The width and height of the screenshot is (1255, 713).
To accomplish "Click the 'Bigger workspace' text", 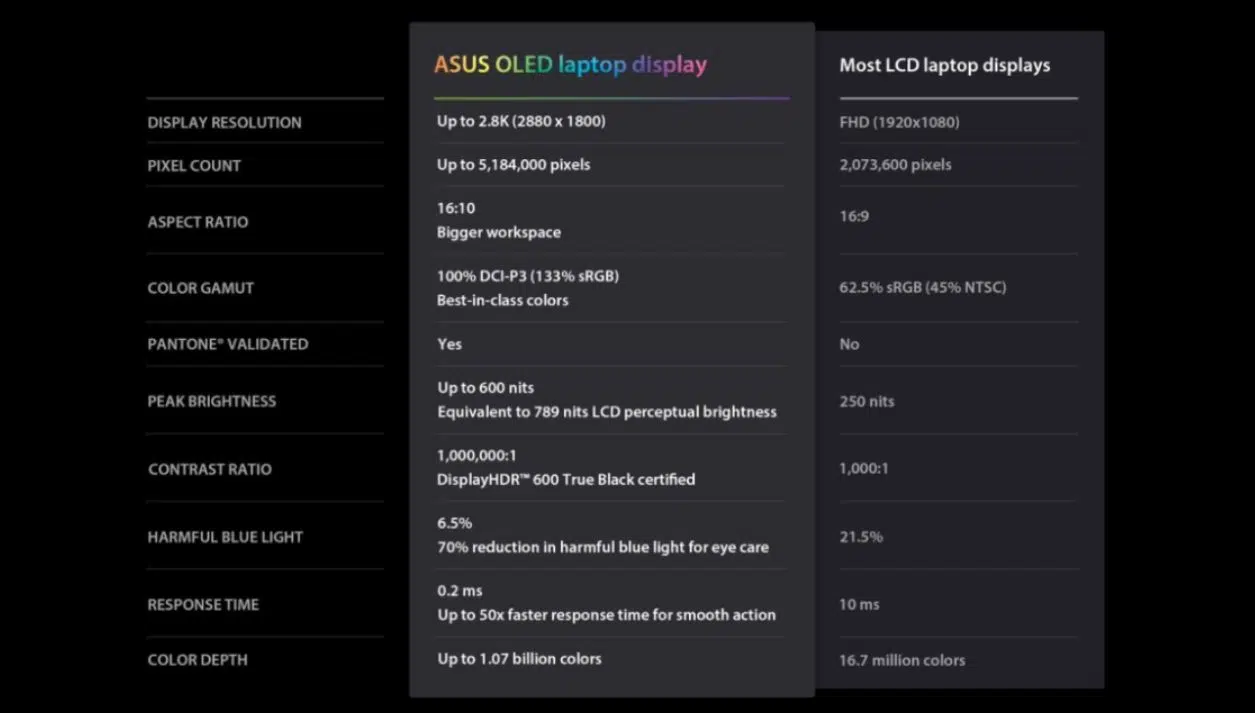I will pos(499,232).
